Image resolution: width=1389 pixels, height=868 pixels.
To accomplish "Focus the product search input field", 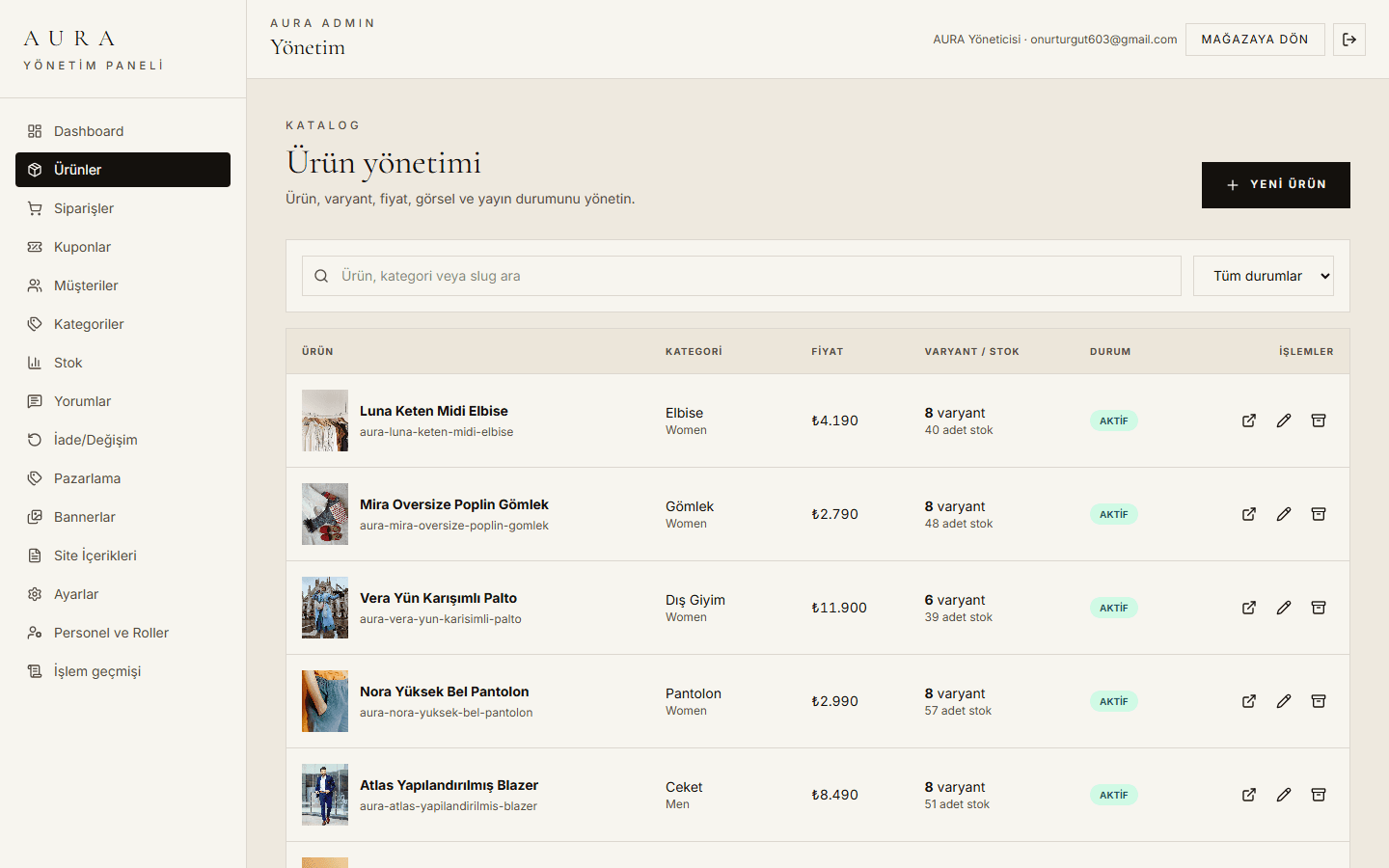I will pos(742,276).
